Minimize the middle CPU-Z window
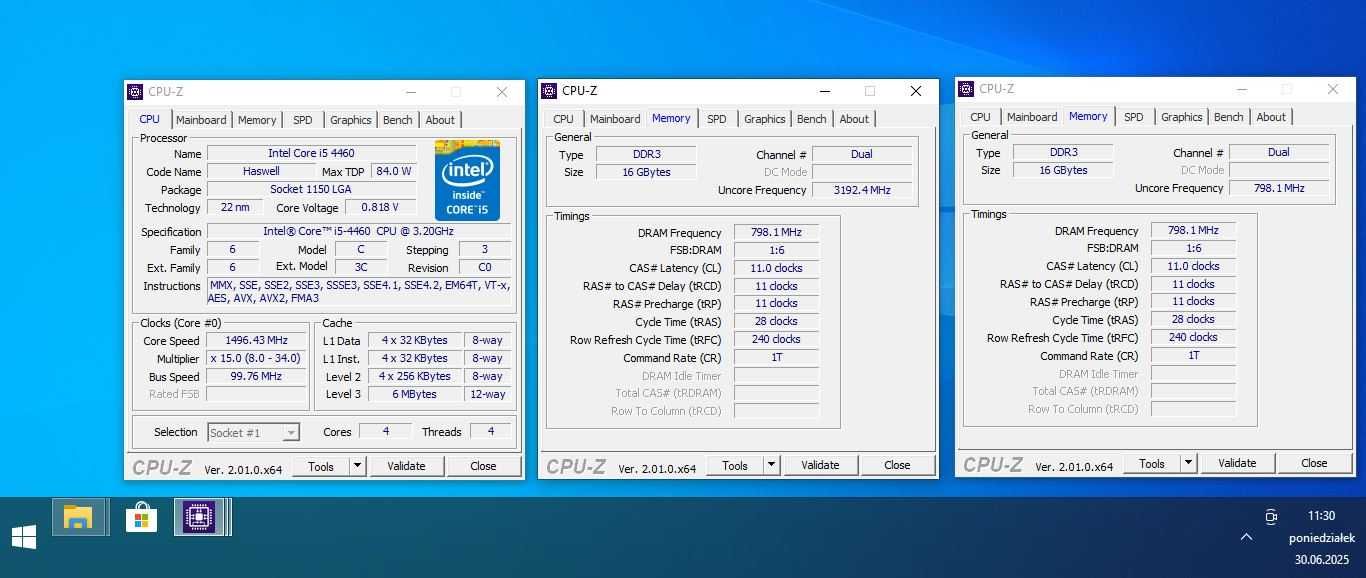Screen dimensions: 1366x578 (x=825, y=91)
